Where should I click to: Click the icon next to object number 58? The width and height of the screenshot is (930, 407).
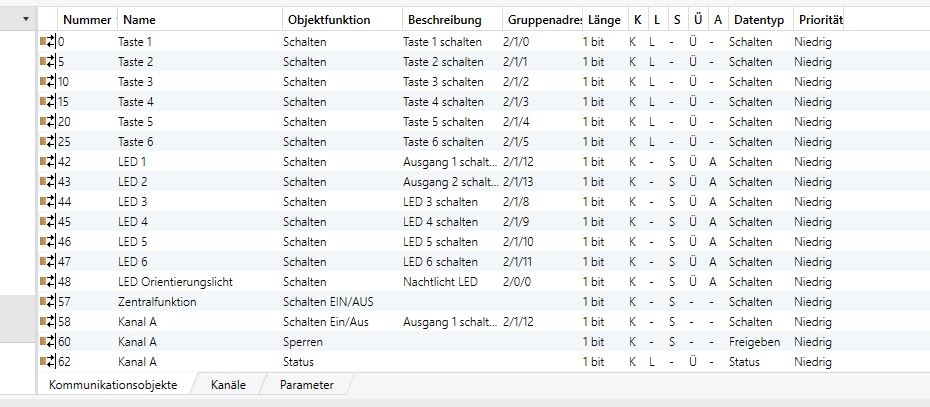[47, 322]
